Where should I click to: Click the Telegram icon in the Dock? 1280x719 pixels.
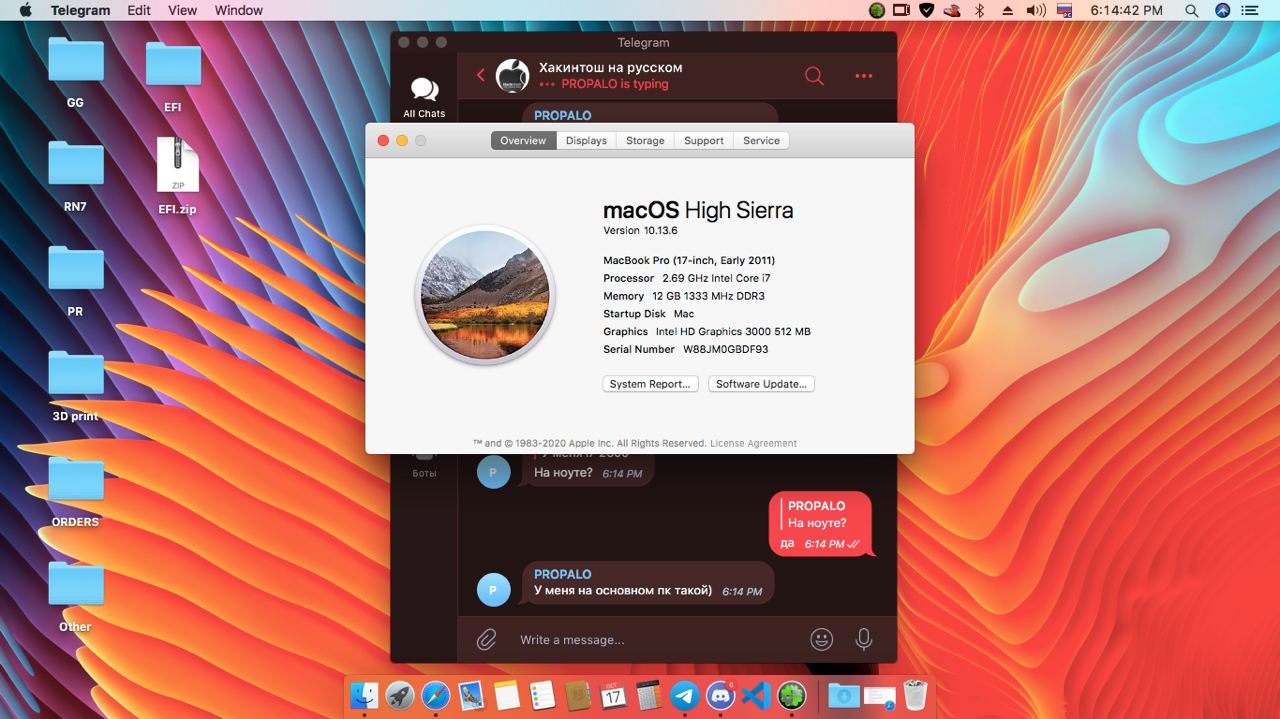pyautogui.click(x=685, y=696)
